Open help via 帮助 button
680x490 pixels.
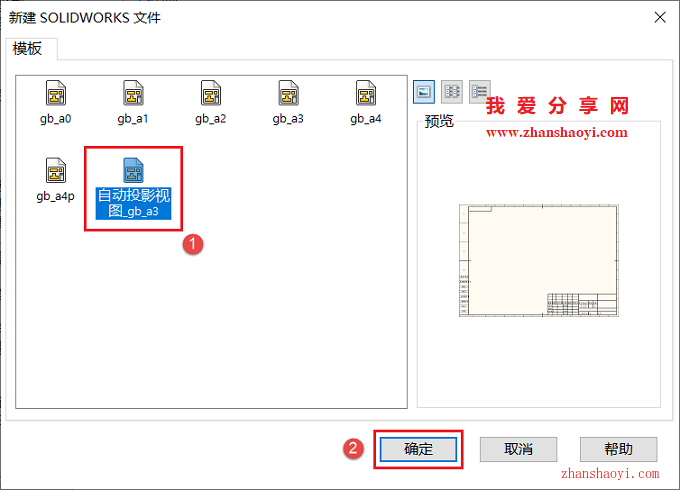tap(618, 449)
